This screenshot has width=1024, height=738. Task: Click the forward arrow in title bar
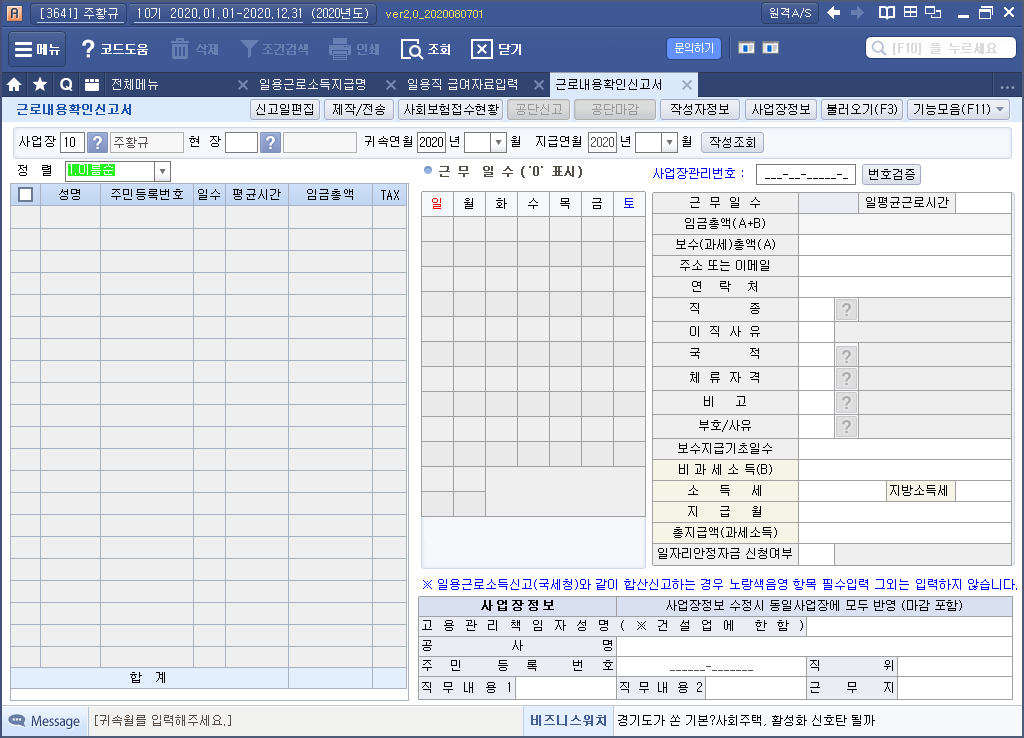tap(857, 12)
